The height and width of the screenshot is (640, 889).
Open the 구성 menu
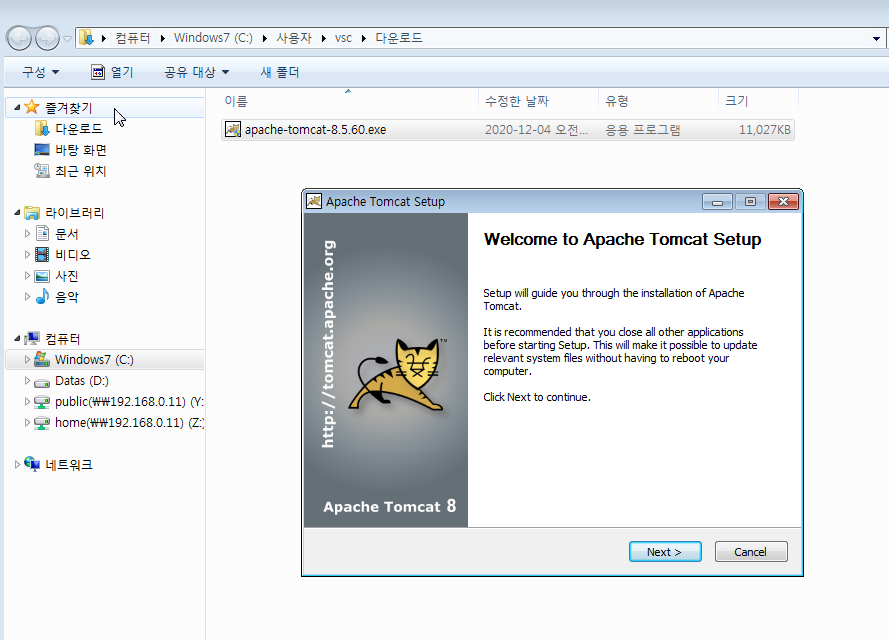tap(40, 72)
